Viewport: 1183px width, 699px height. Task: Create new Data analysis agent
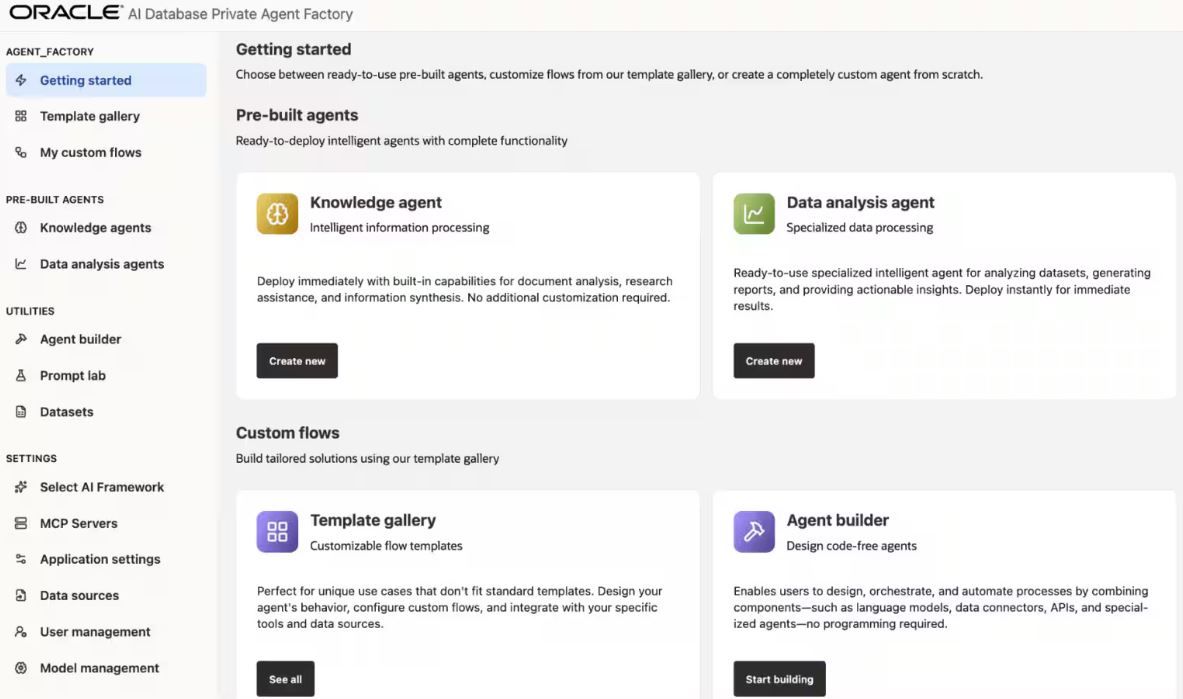coord(774,361)
